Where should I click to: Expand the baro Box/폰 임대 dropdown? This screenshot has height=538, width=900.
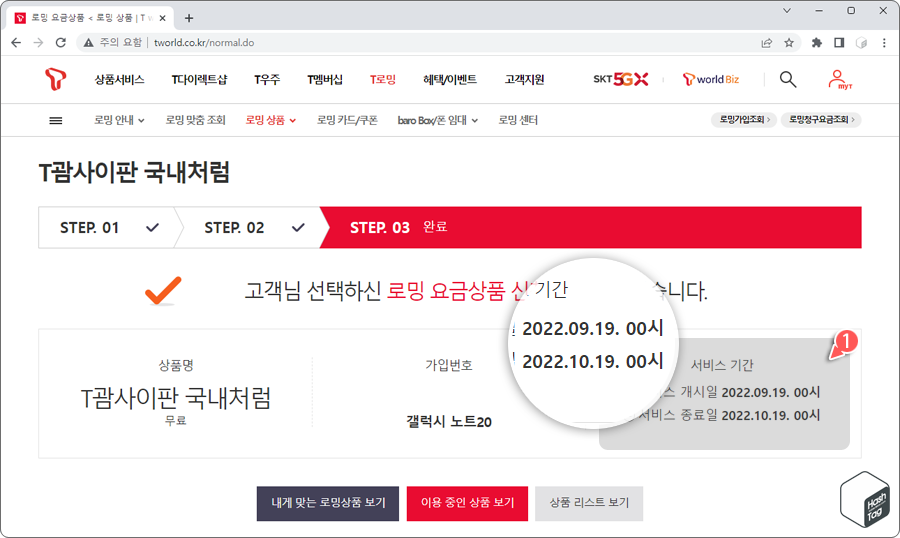438,120
